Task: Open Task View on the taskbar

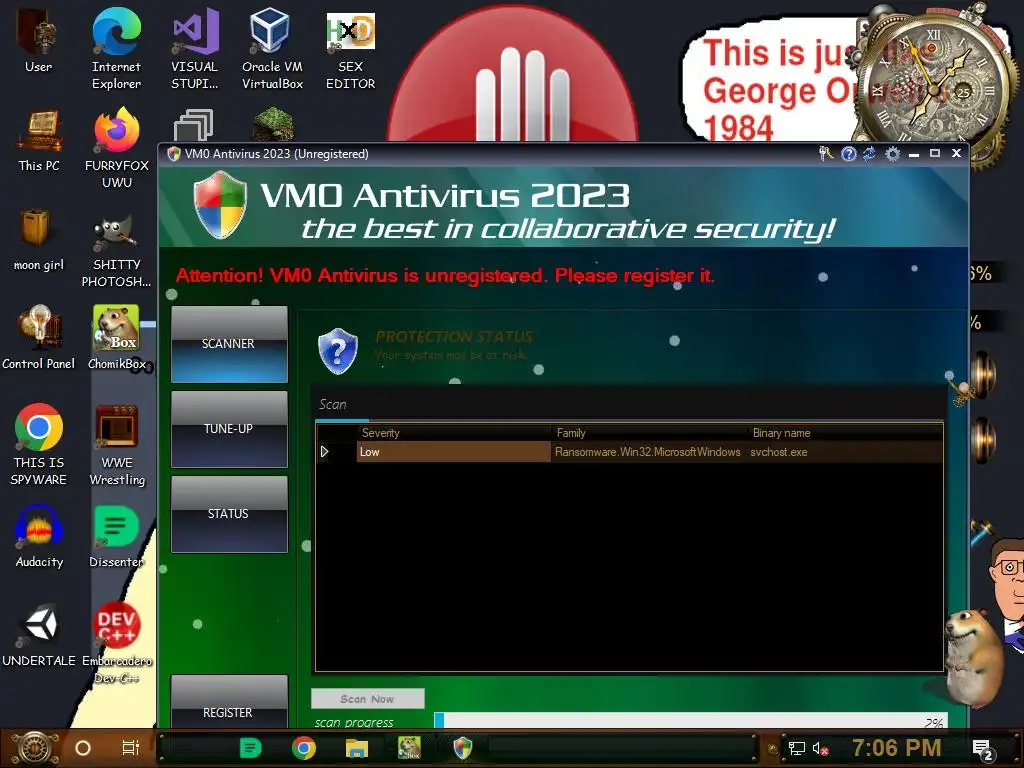Action: [131, 748]
